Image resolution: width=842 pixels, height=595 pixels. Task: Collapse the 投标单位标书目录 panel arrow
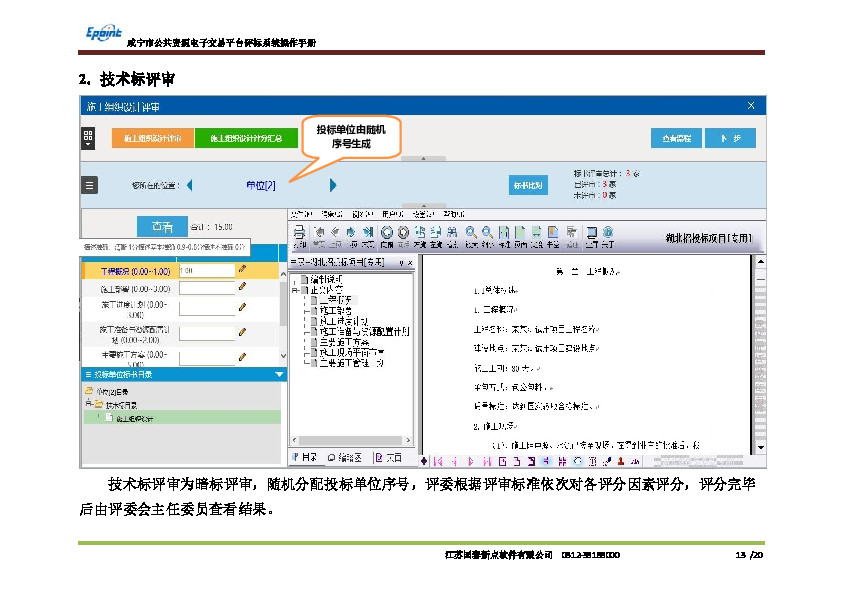coord(279,374)
